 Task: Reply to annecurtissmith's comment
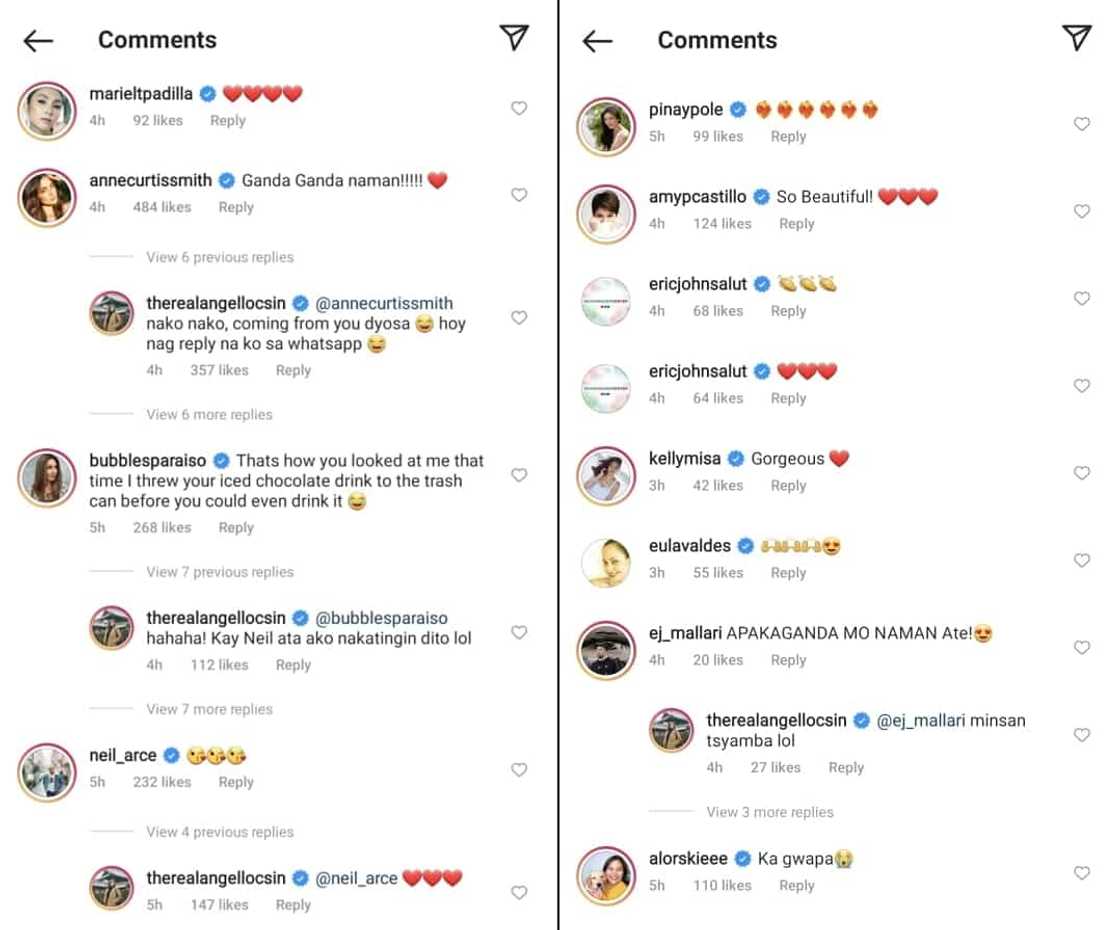coord(236,207)
